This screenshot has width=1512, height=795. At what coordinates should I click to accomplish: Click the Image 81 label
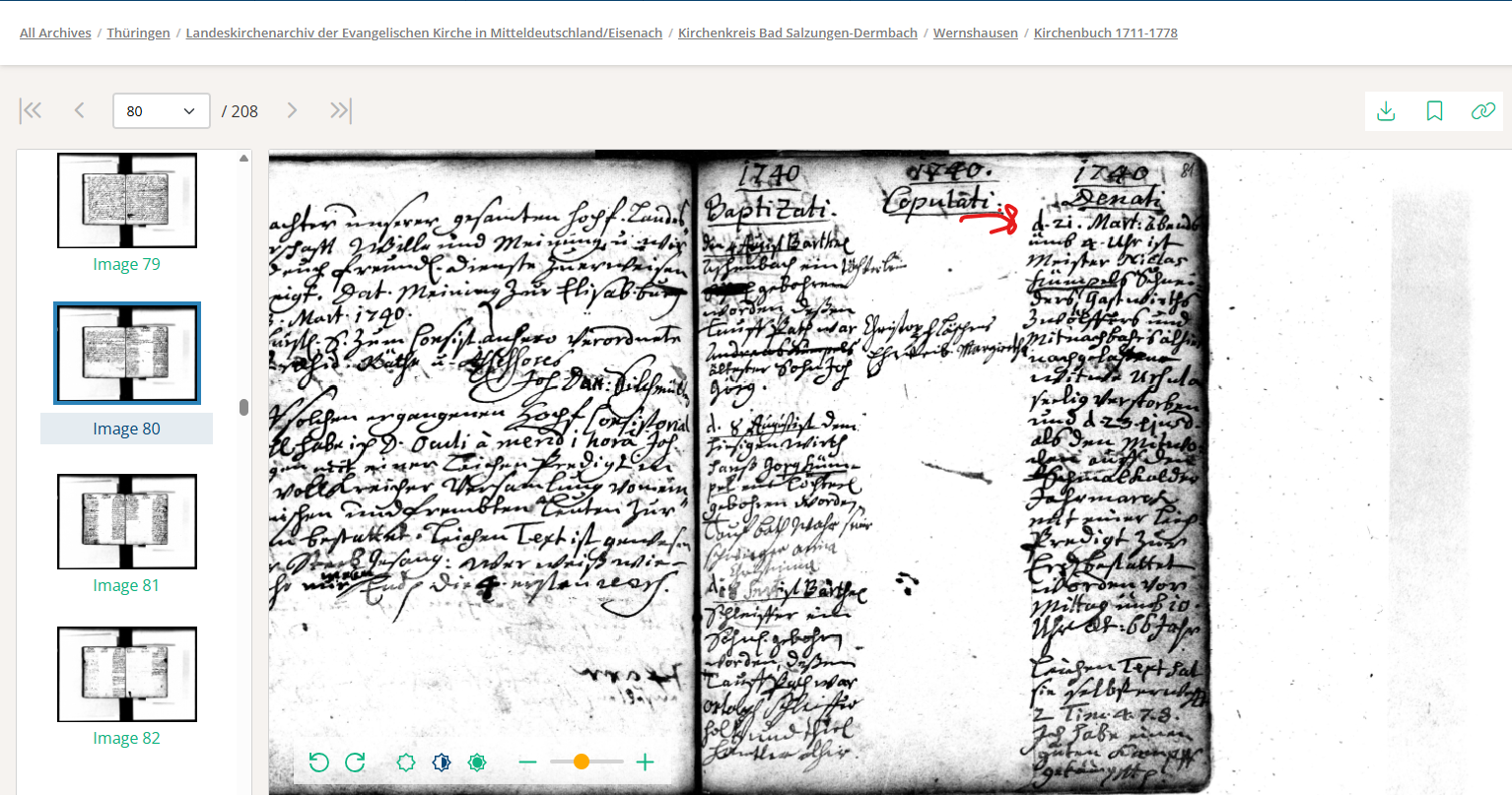point(126,585)
